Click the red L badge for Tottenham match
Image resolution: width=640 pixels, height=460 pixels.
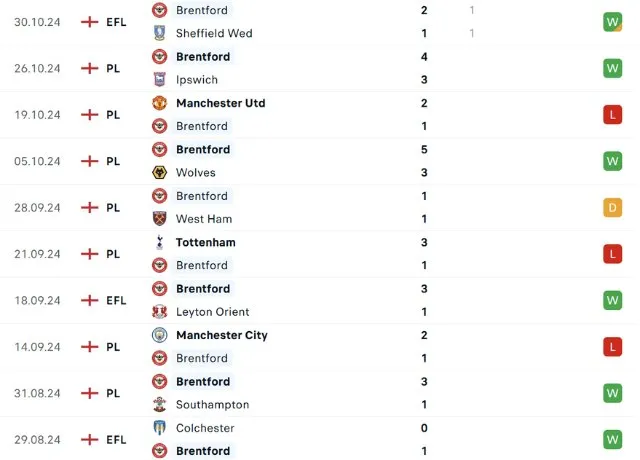pyautogui.click(x=612, y=254)
